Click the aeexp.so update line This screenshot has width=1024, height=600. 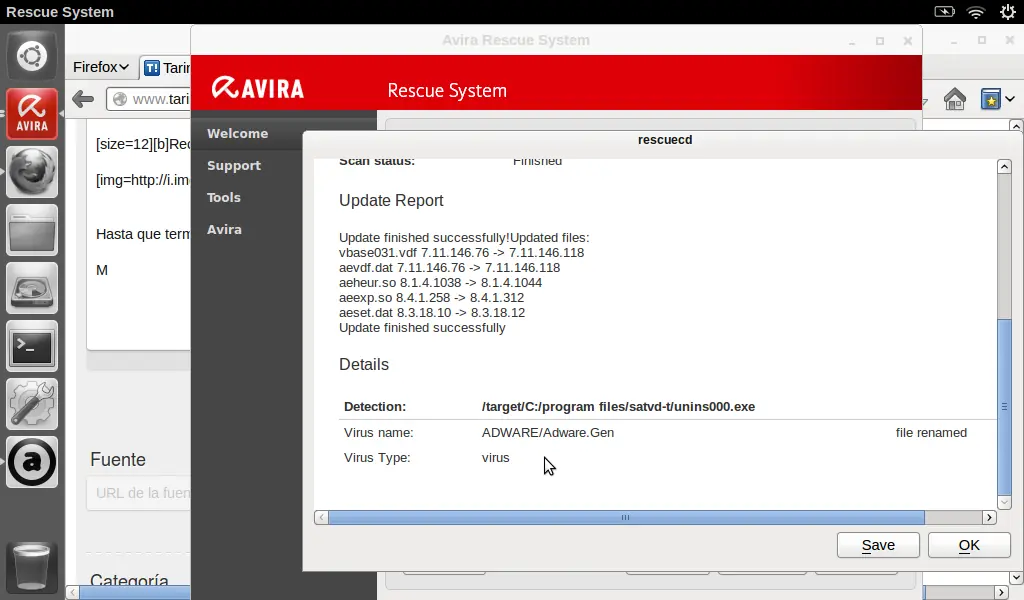(x=431, y=298)
